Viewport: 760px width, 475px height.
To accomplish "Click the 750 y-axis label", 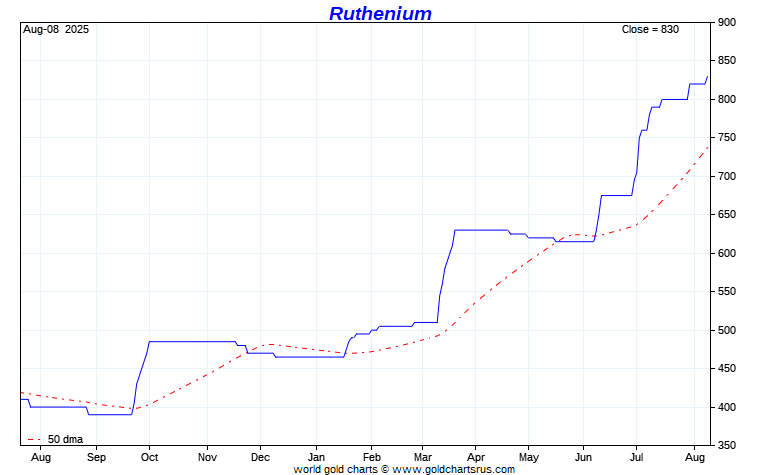I will coord(727,138).
